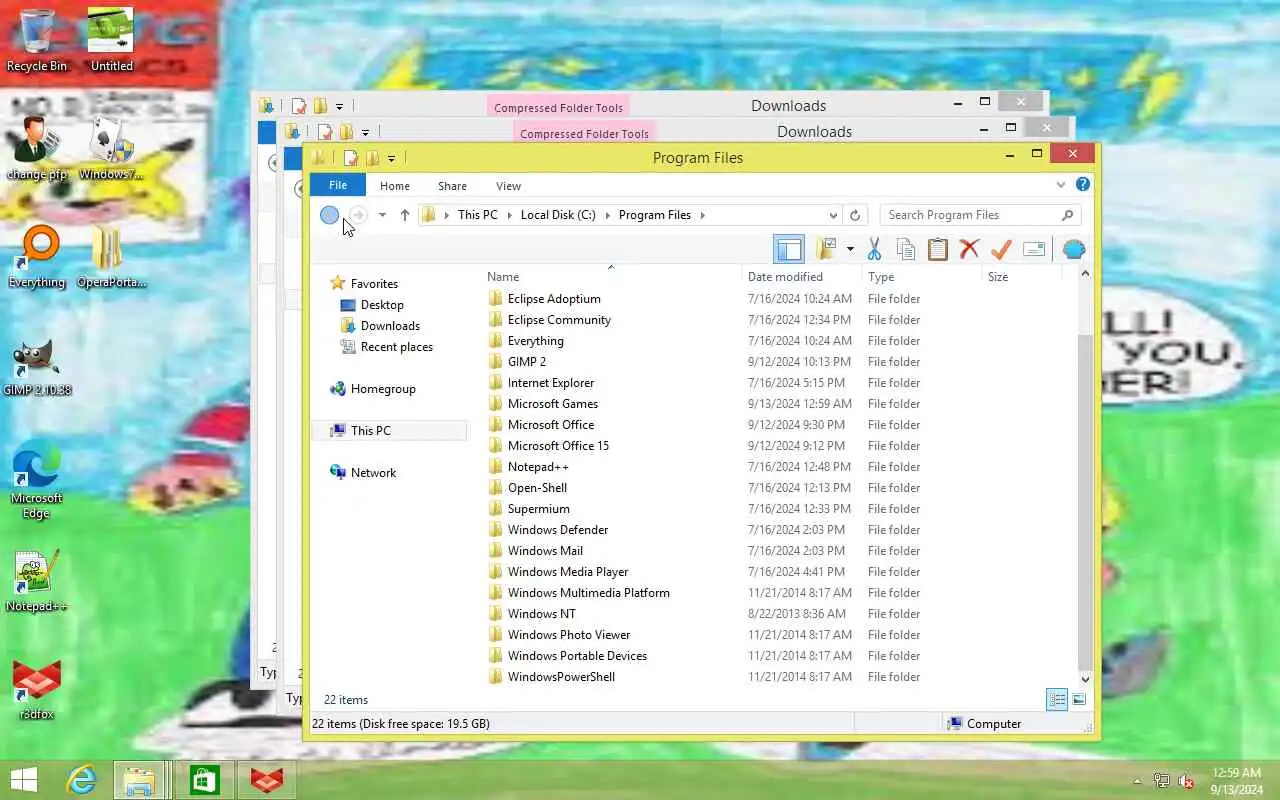Toggle the navigation pane toolbar button
1280x800 pixels.
tap(789, 249)
